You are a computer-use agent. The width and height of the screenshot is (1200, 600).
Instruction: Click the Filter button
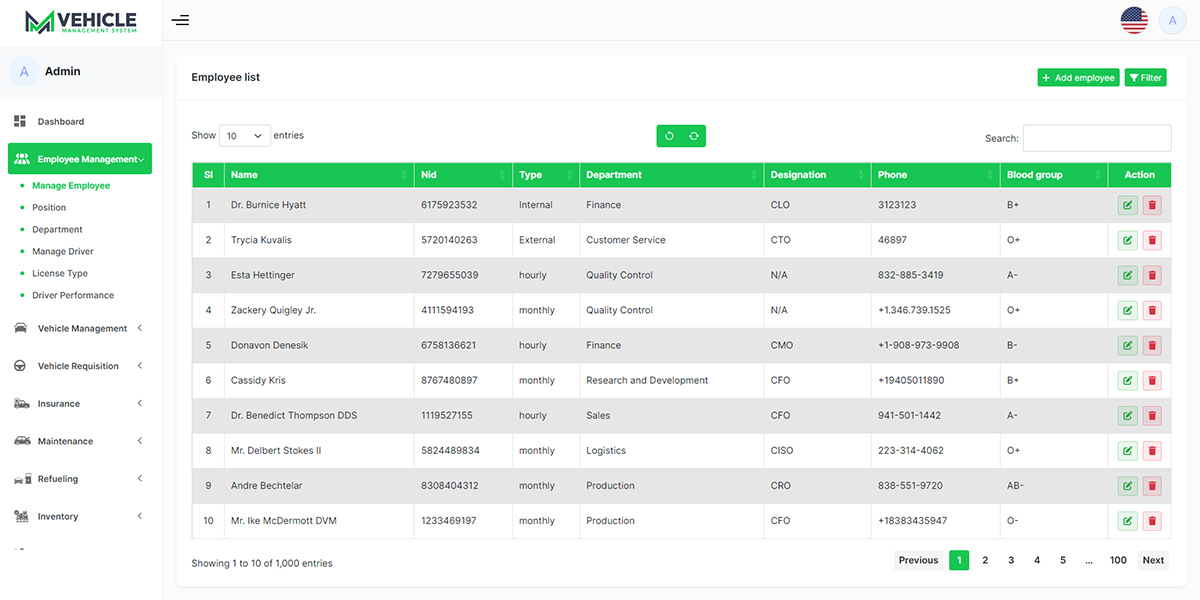[x=1145, y=78]
